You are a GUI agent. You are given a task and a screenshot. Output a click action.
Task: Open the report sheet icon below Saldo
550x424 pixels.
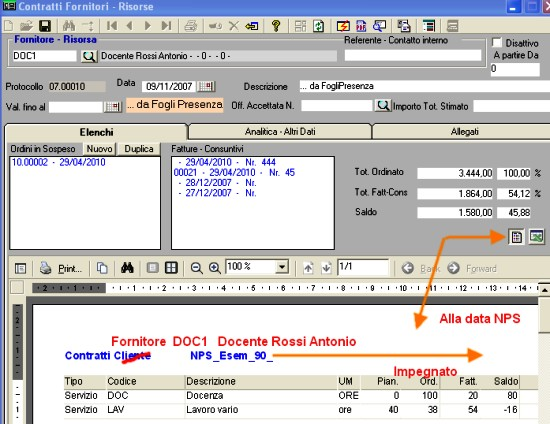pyautogui.click(x=516, y=237)
